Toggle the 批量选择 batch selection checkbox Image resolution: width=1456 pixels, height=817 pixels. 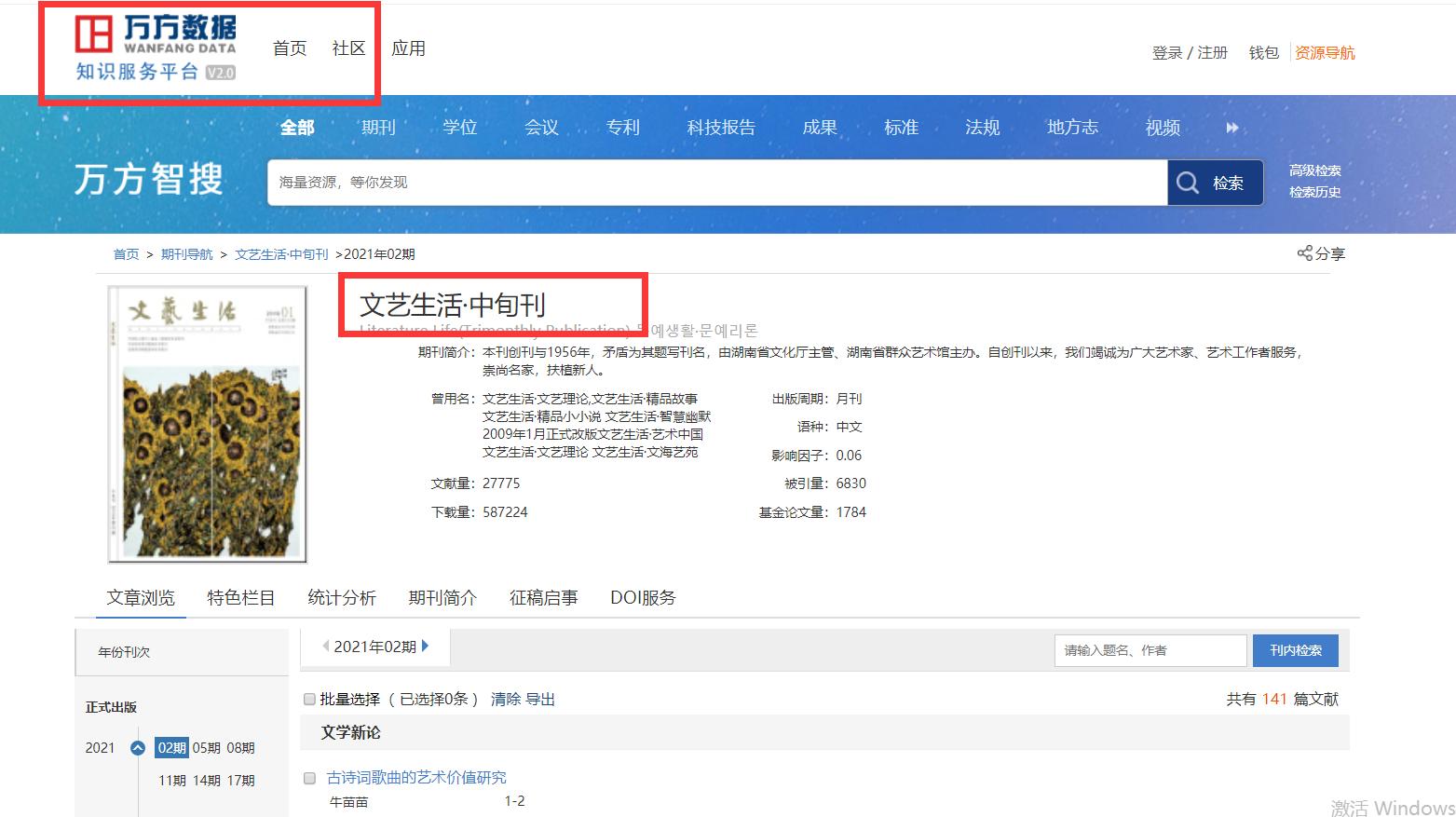point(309,699)
